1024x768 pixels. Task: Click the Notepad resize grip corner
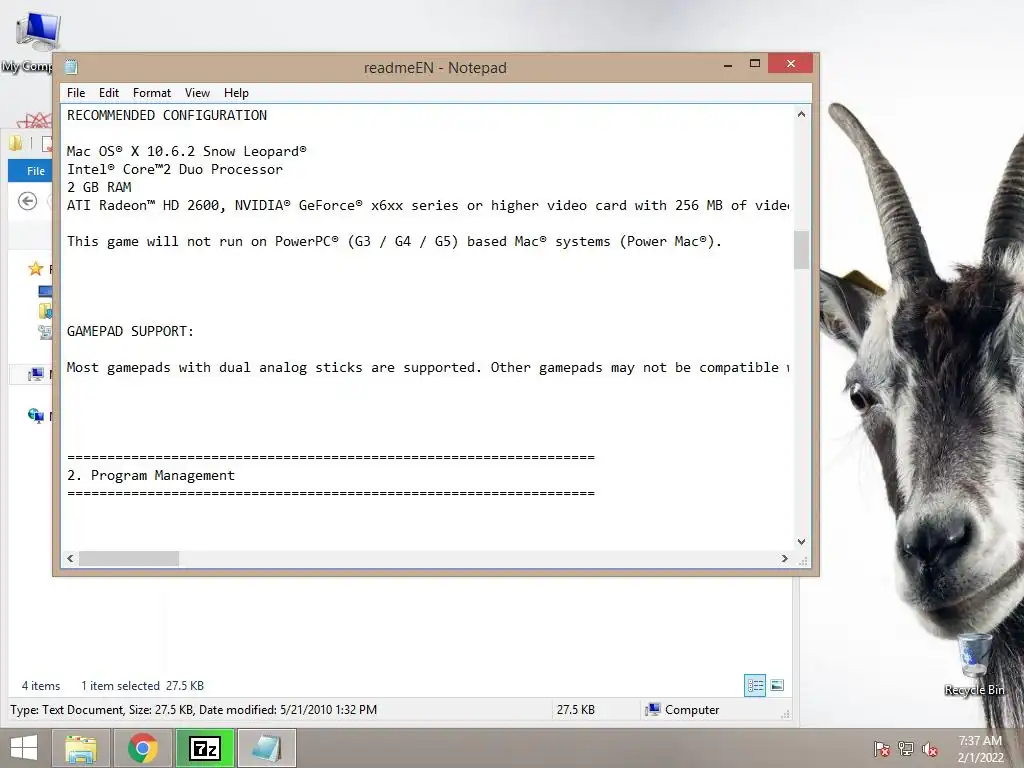(x=803, y=560)
